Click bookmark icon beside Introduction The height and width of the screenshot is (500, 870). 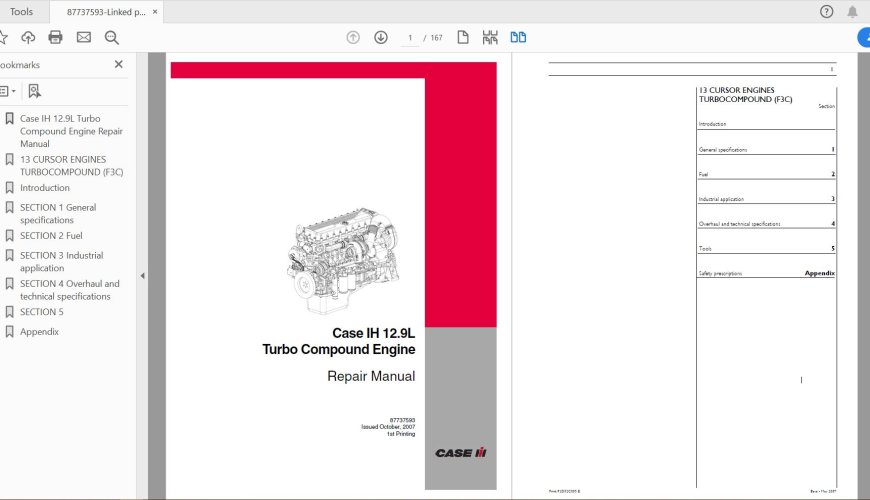(x=9, y=188)
